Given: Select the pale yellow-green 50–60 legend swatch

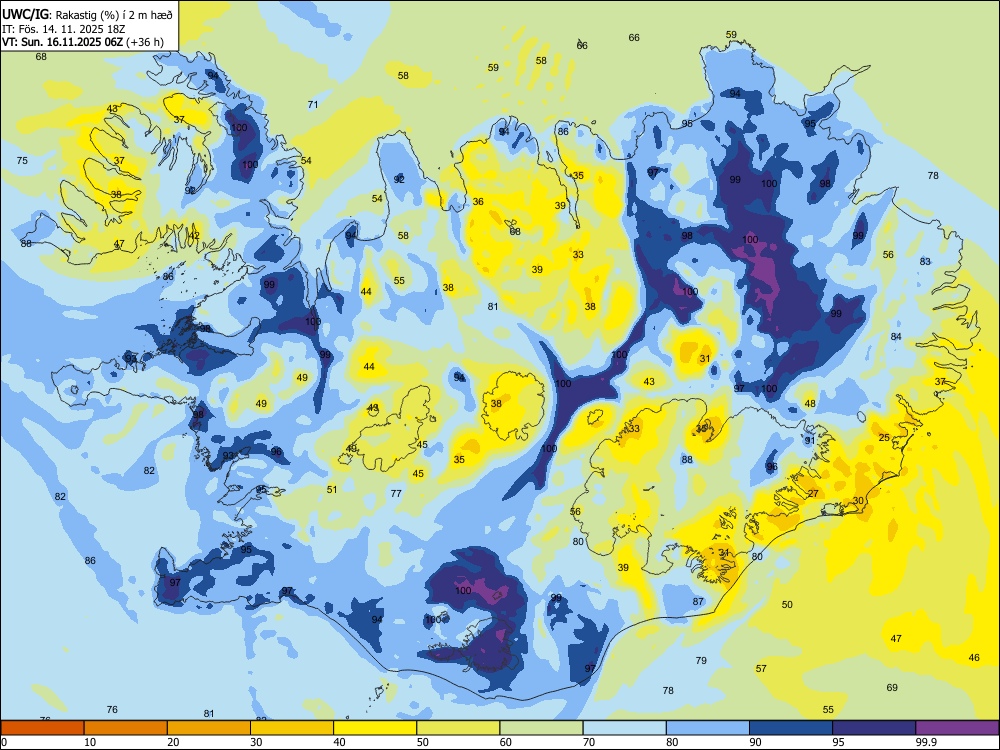Looking at the screenshot, I should [458, 728].
